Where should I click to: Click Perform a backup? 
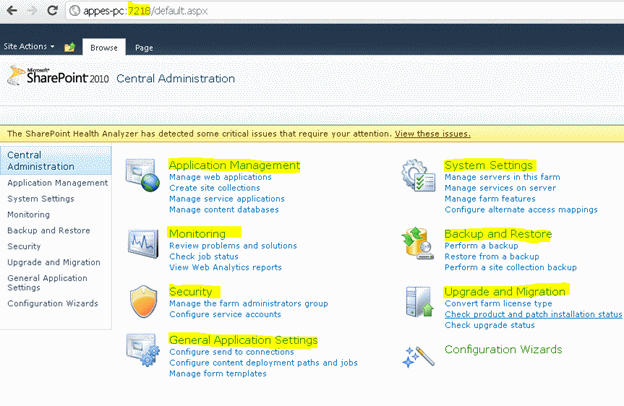coord(481,246)
